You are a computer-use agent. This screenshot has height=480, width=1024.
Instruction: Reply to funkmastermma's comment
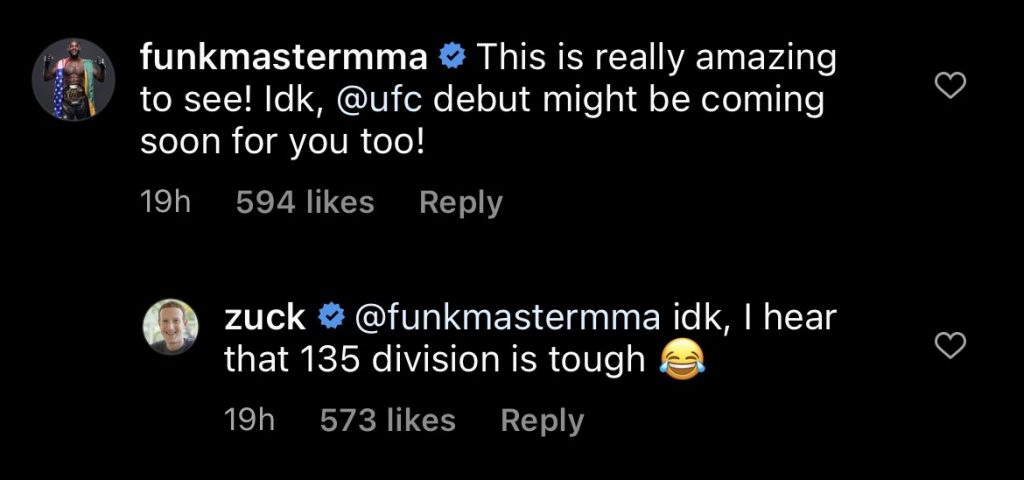coord(460,203)
